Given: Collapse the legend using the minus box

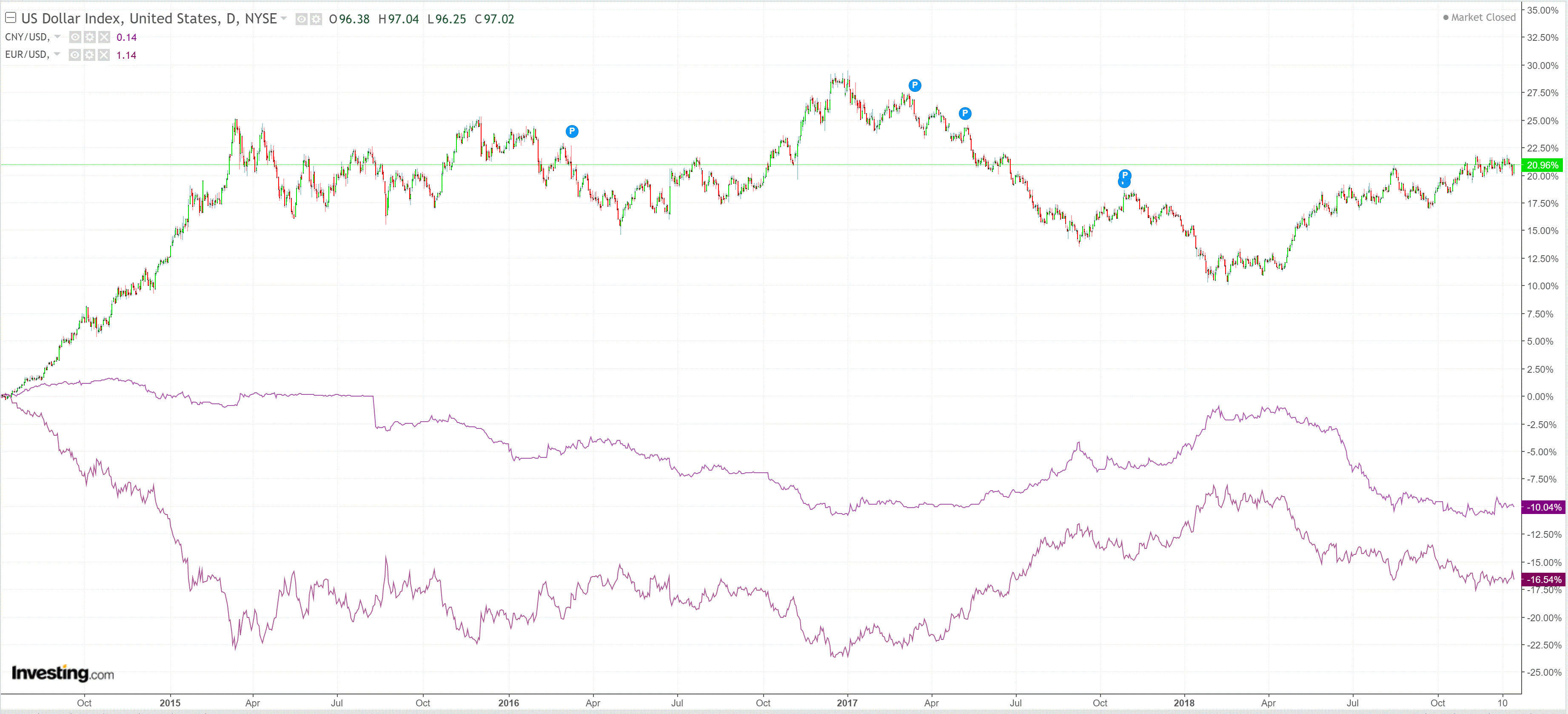Looking at the screenshot, I should (x=10, y=17).
